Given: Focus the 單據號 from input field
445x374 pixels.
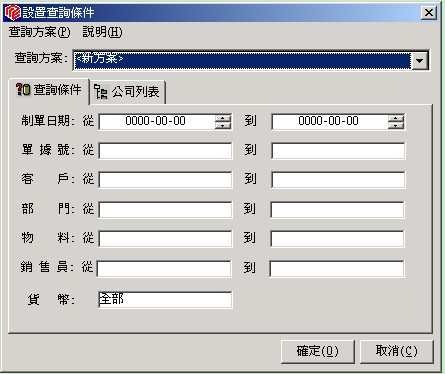Looking at the screenshot, I should [x=165, y=151].
